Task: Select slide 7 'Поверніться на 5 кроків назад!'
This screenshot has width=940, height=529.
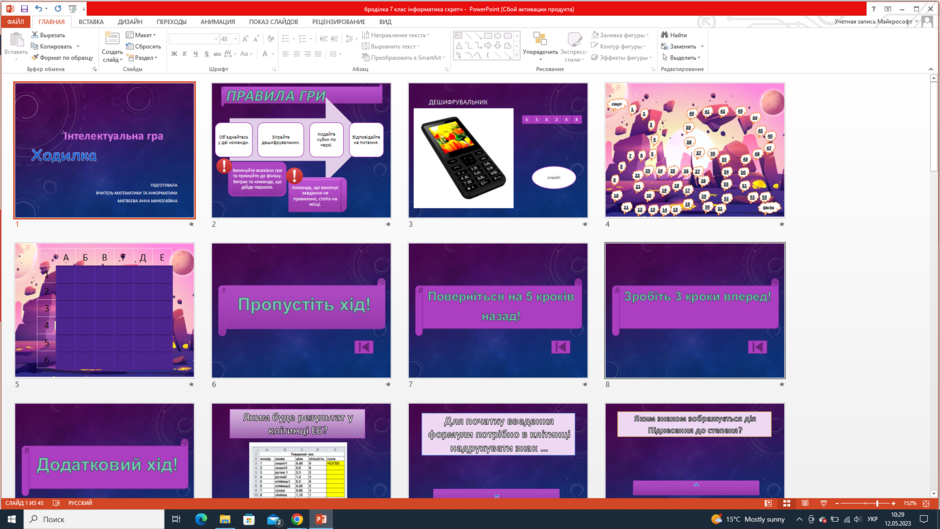Action: pos(498,310)
